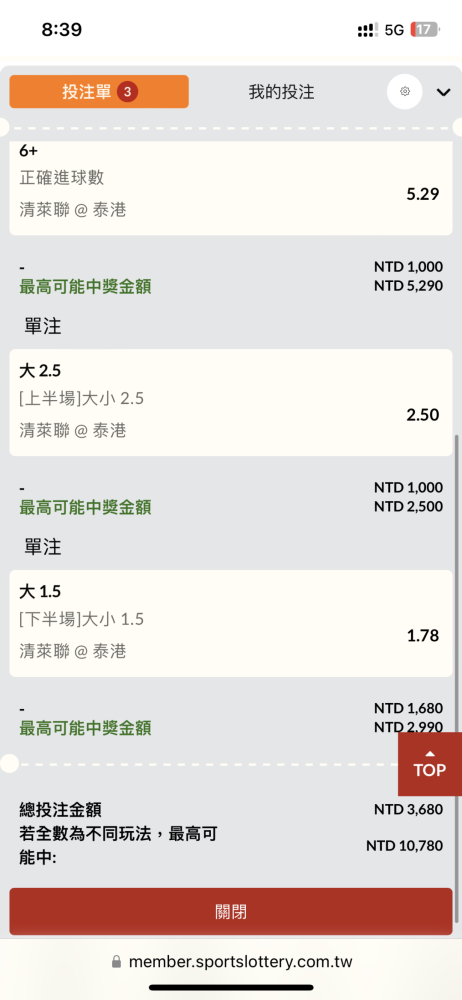Tap the battery indicator in status bar
Image resolution: width=462 pixels, height=1000 pixels.
tap(424, 29)
